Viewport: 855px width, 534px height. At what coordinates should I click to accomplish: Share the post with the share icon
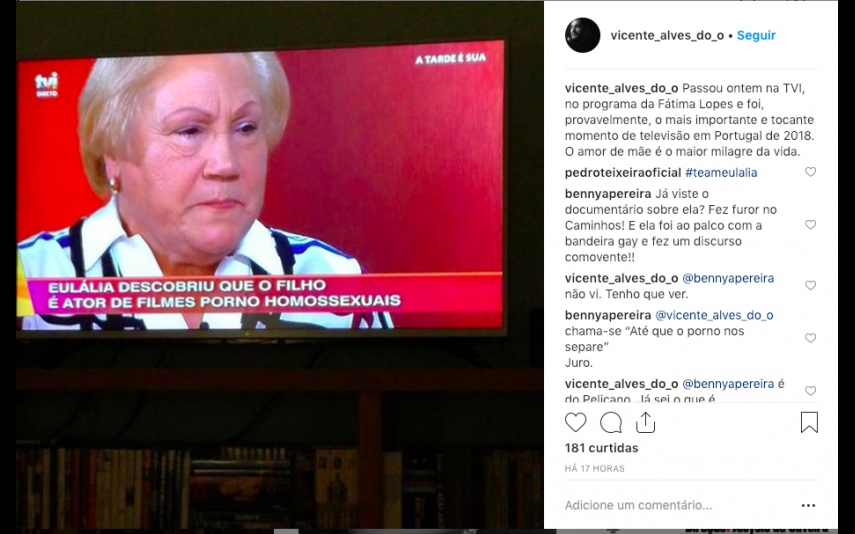(646, 422)
